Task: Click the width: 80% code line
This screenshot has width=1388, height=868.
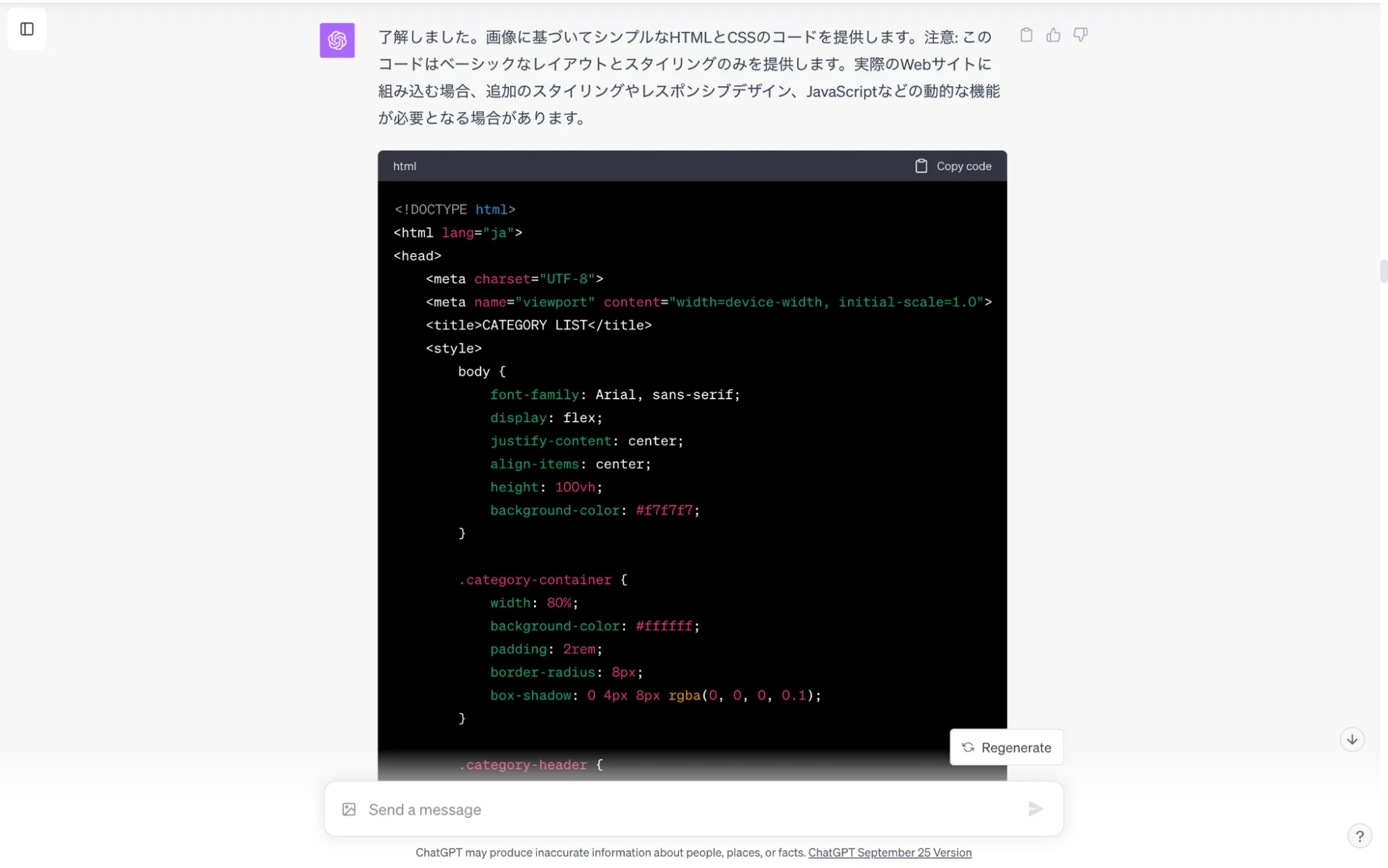Action: (x=534, y=603)
